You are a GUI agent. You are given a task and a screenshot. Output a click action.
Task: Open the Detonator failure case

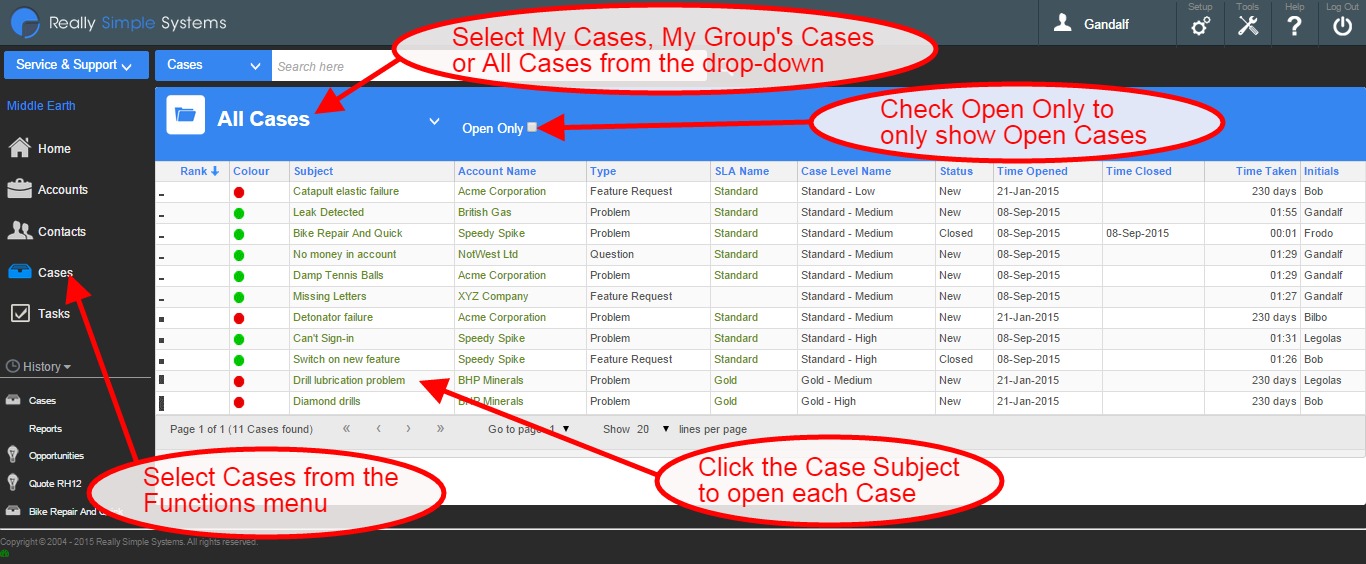pyautogui.click(x=333, y=317)
